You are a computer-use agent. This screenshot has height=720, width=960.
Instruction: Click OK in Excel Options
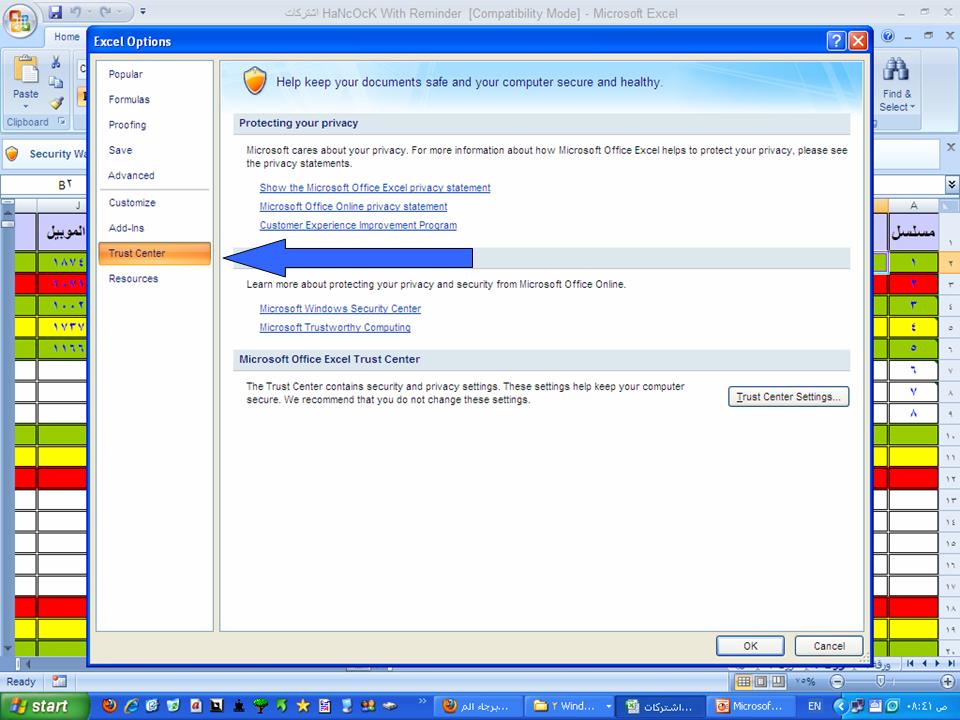pos(750,646)
